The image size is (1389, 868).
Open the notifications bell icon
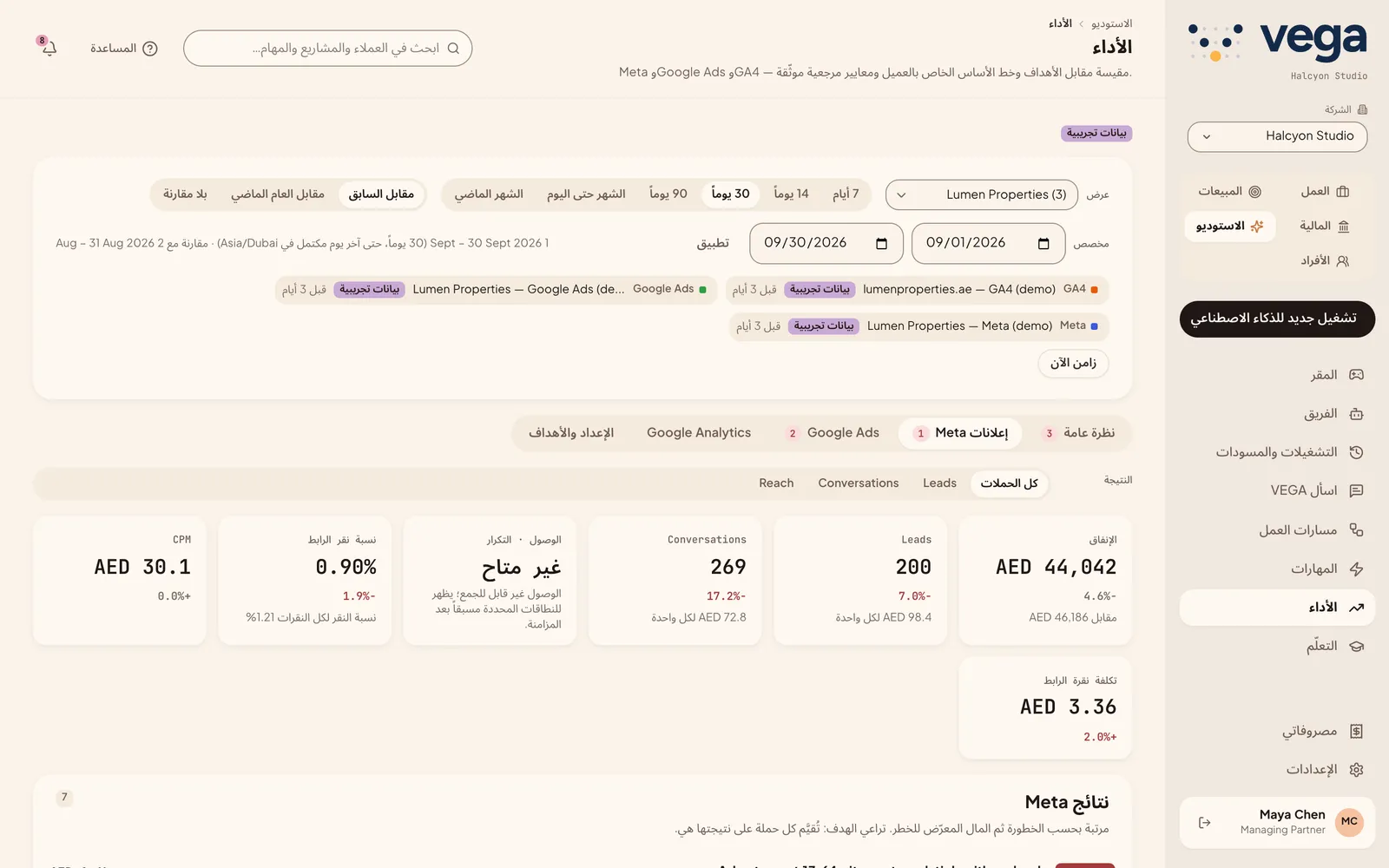tap(49, 48)
